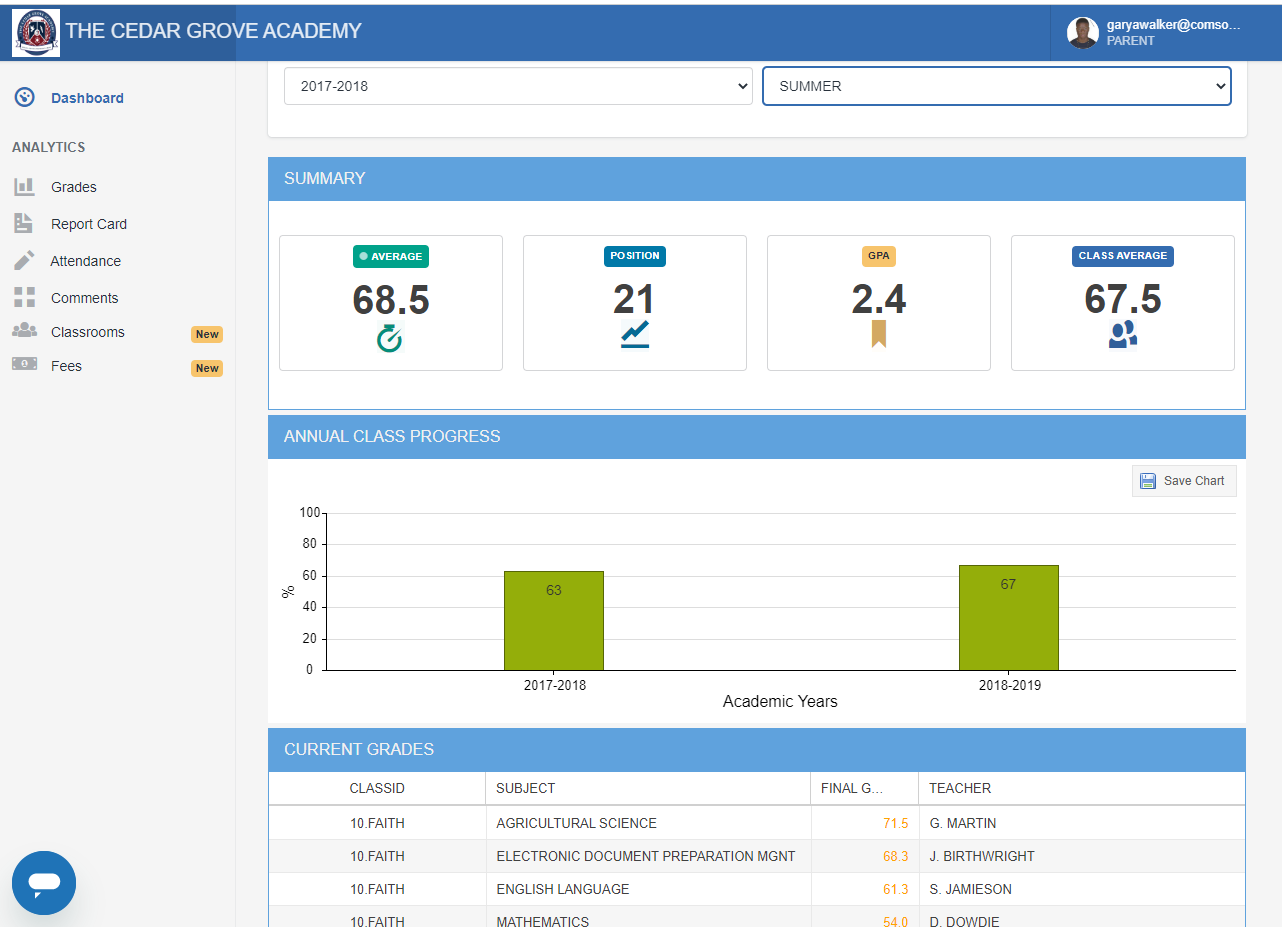Click the user profile avatar picture
Screen dimensions: 1282x927
point(1082,32)
